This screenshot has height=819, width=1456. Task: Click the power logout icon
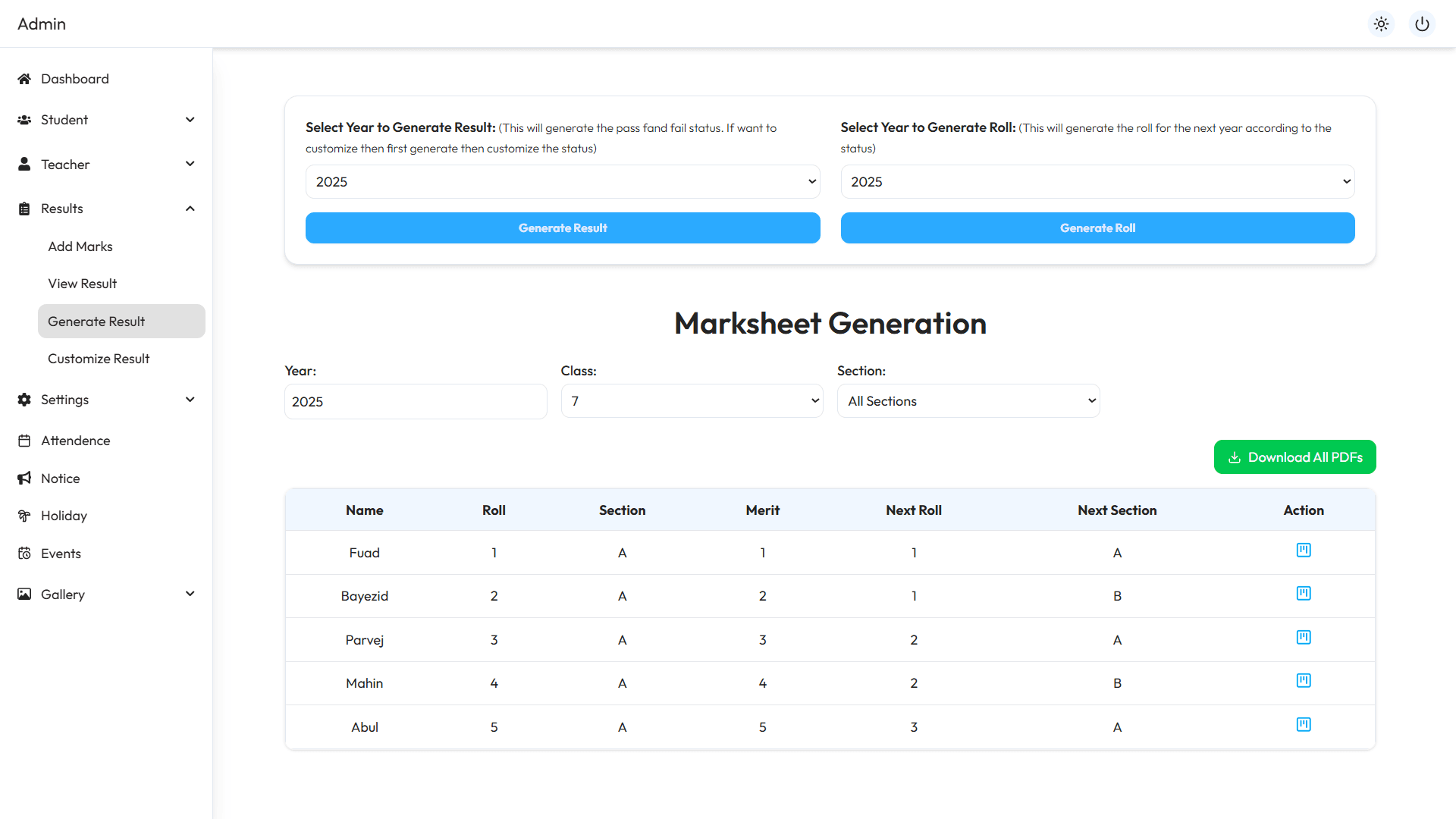pos(1423,24)
